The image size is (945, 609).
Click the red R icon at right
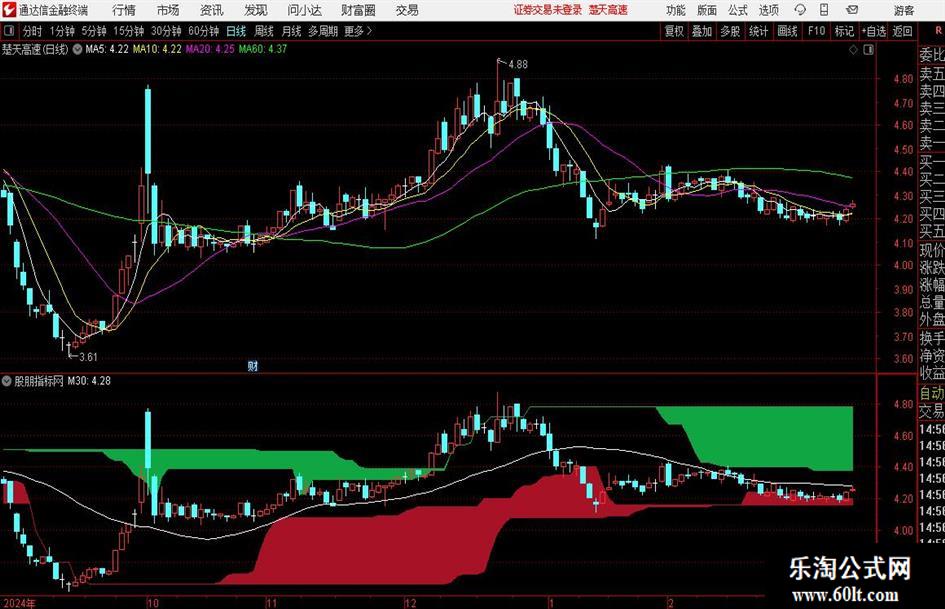coord(938,31)
